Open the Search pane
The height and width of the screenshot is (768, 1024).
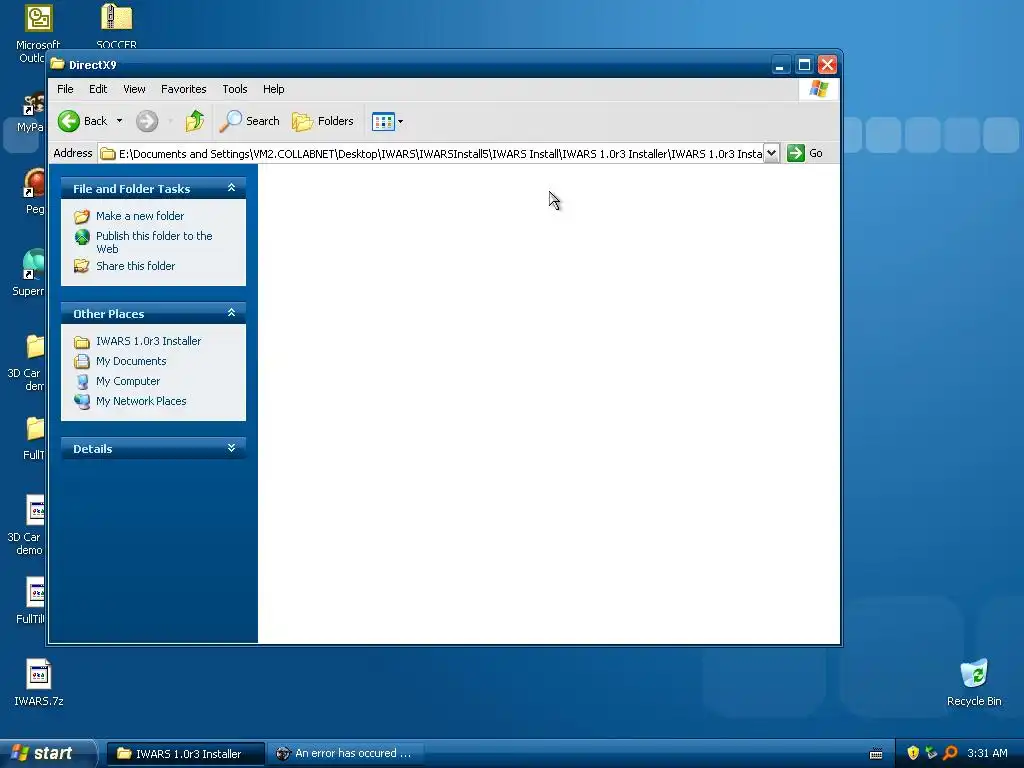(x=249, y=121)
